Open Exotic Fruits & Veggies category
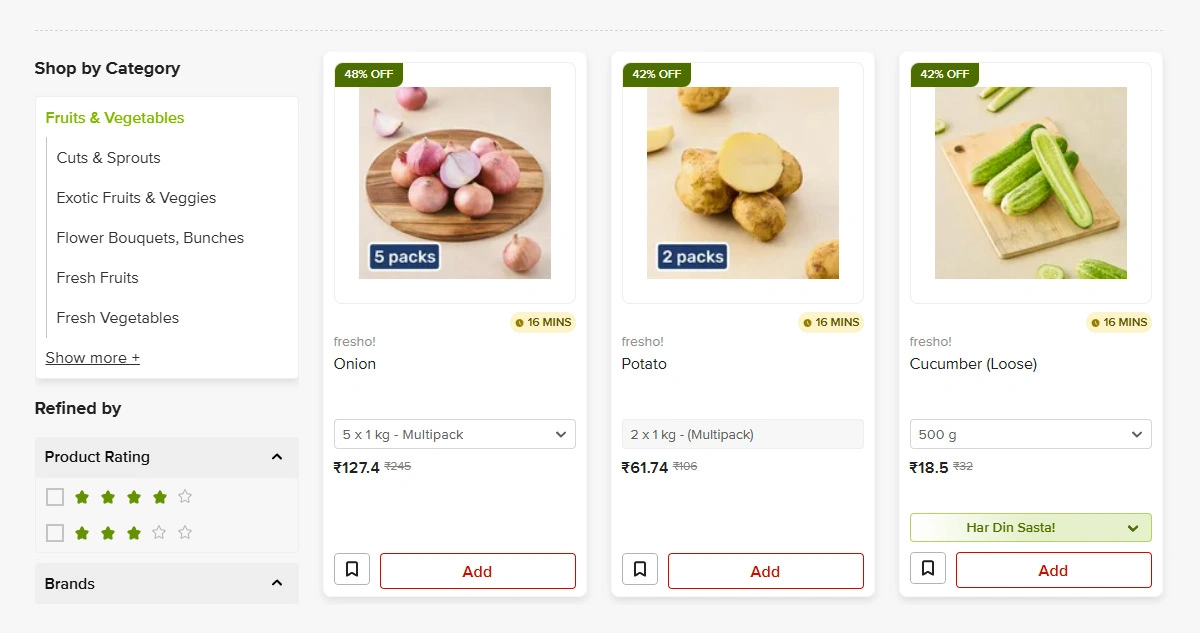 tap(136, 198)
